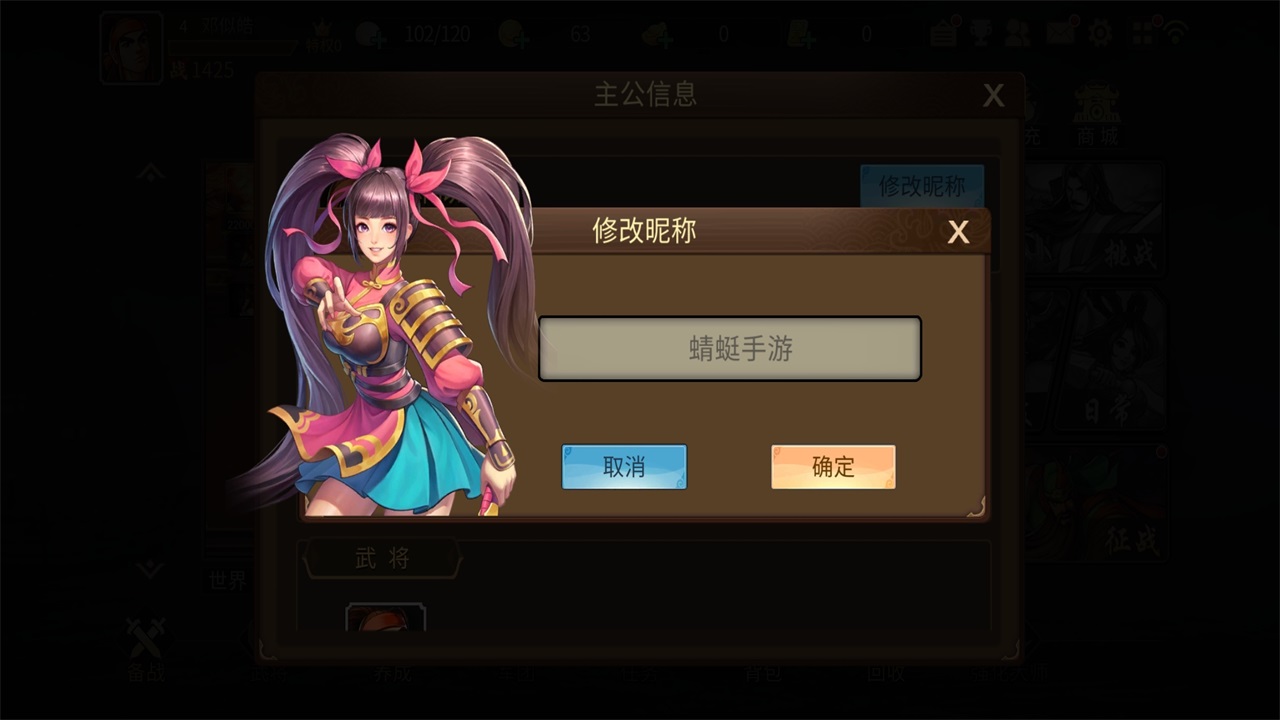1280x720 pixels.
Task: Toggle the fullscreen icon in top bar
Action: point(1142,33)
